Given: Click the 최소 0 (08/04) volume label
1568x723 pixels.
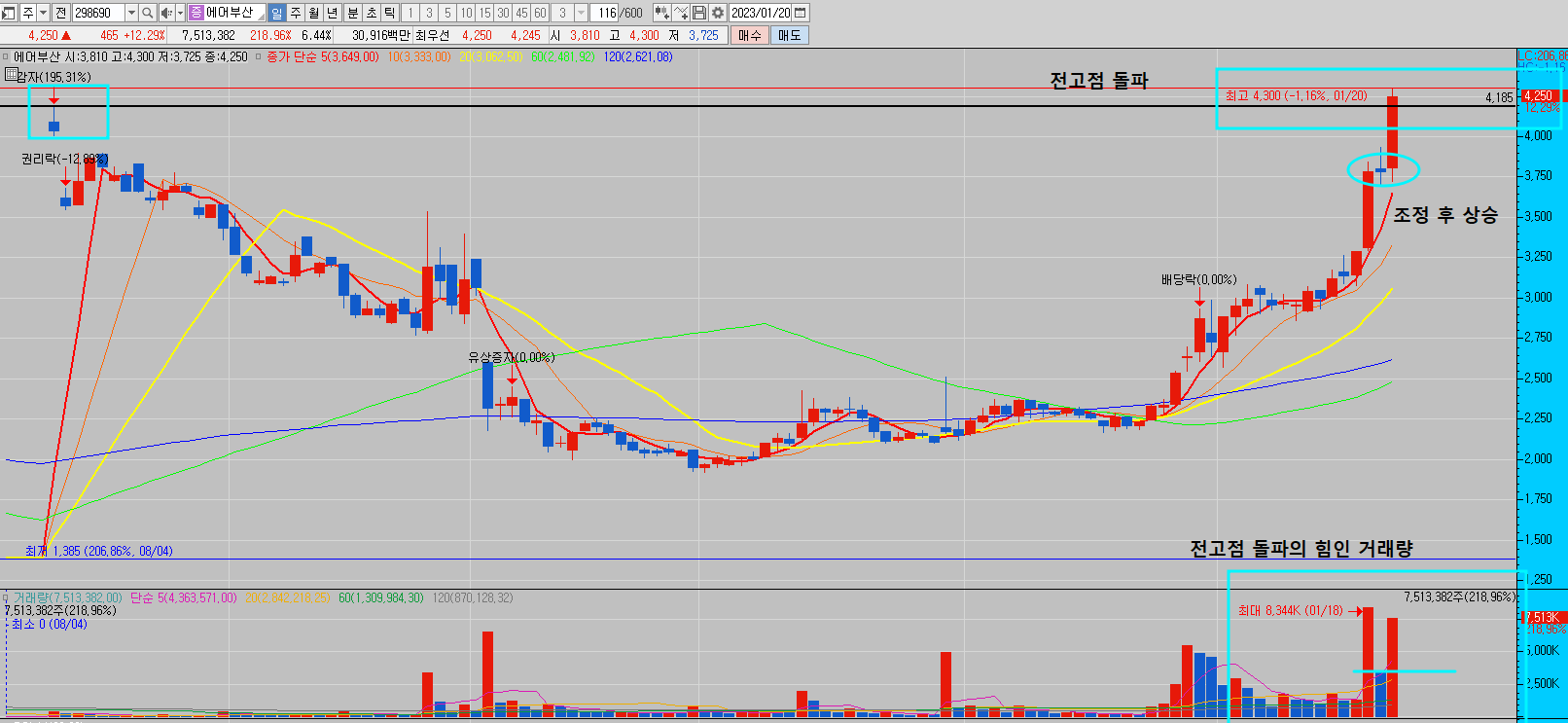Looking at the screenshot, I should [x=49, y=624].
